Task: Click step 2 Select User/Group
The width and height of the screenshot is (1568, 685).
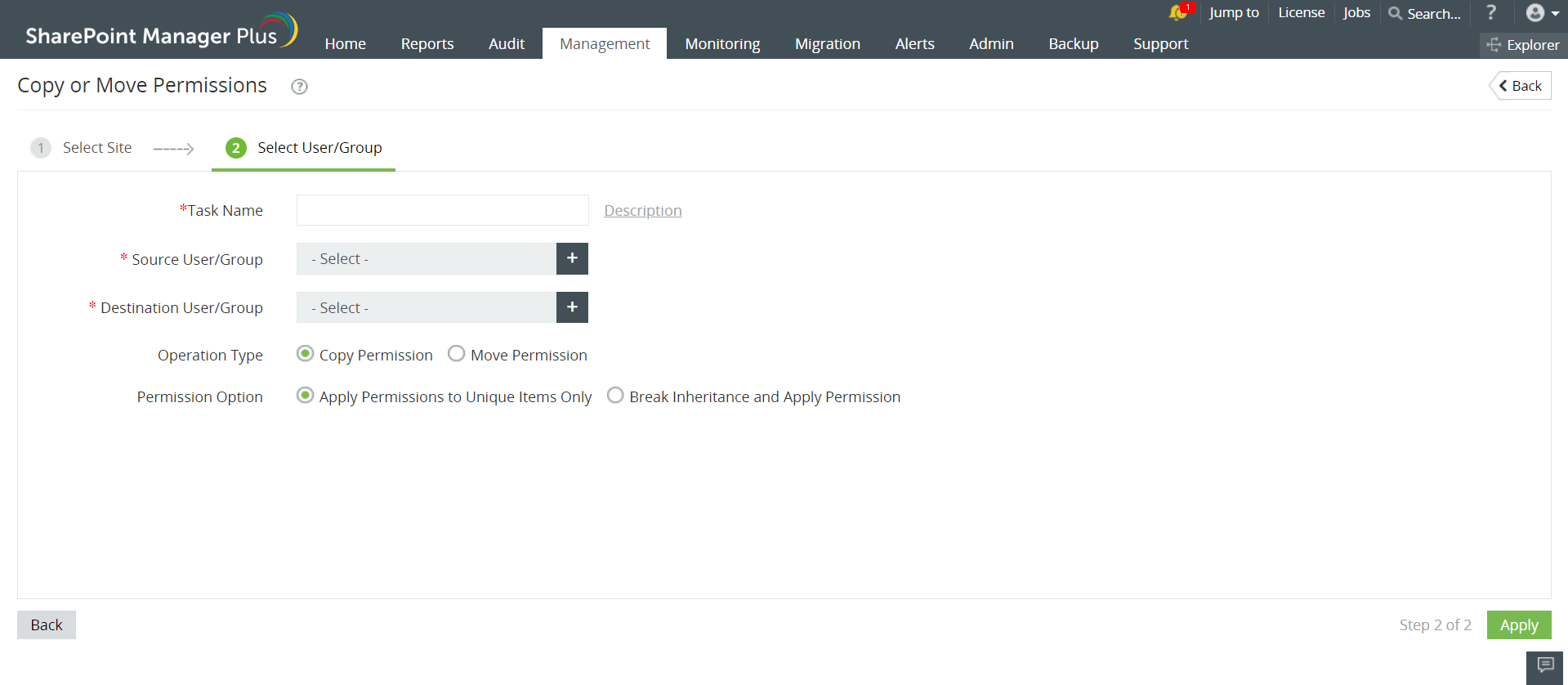Action: click(x=303, y=148)
